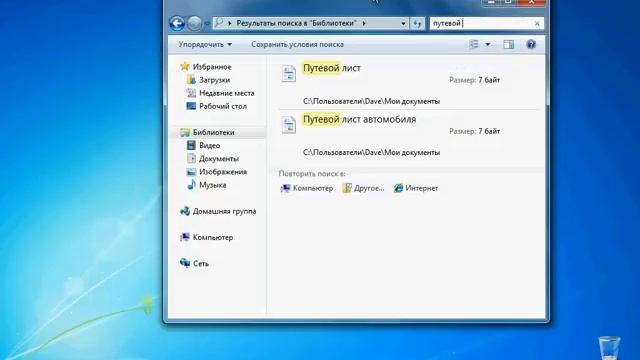Screen dimensions: 640x360
Task: Click the Библиотеки icon
Action: click(185, 132)
